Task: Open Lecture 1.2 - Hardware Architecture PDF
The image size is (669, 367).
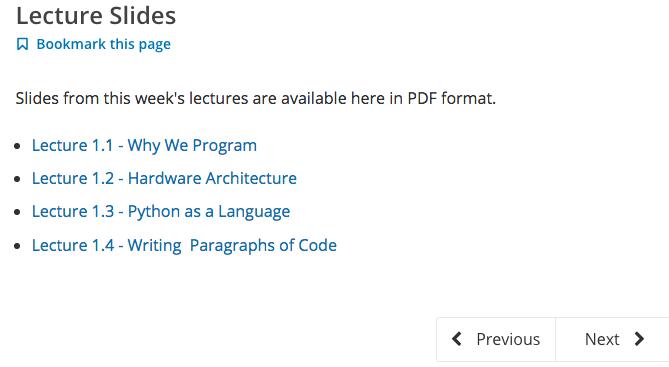Action: click(164, 178)
